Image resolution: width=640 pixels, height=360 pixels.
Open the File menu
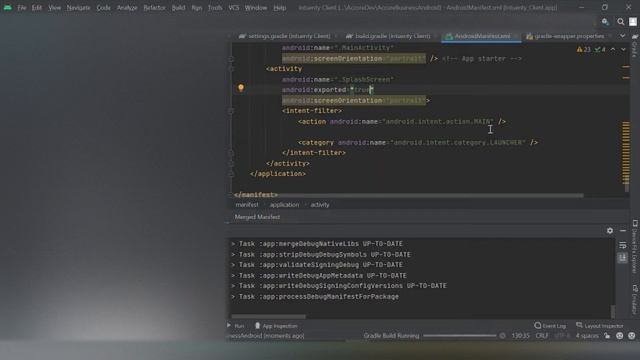click(22, 8)
